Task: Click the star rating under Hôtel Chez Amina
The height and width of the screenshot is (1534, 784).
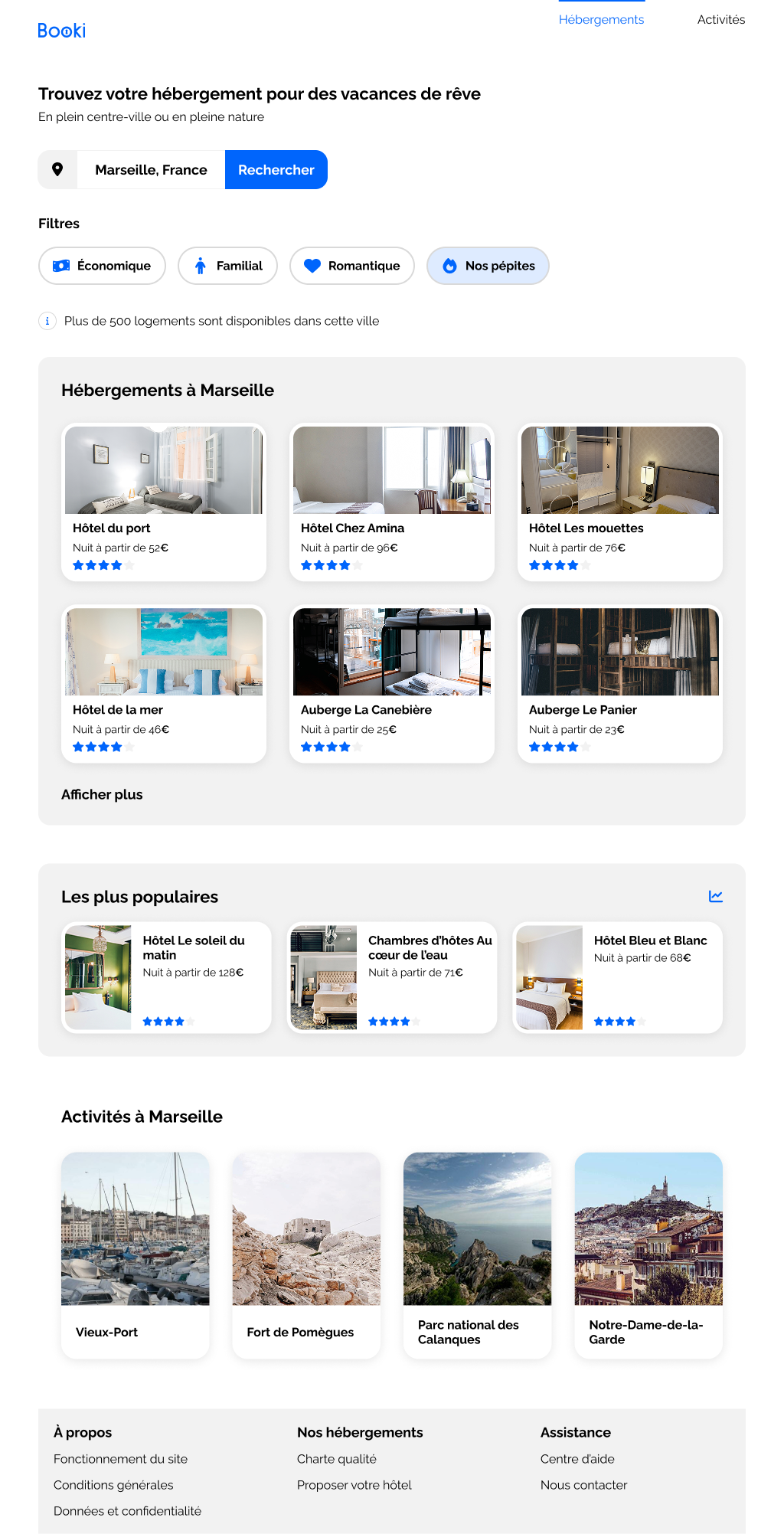Action: coord(331,565)
